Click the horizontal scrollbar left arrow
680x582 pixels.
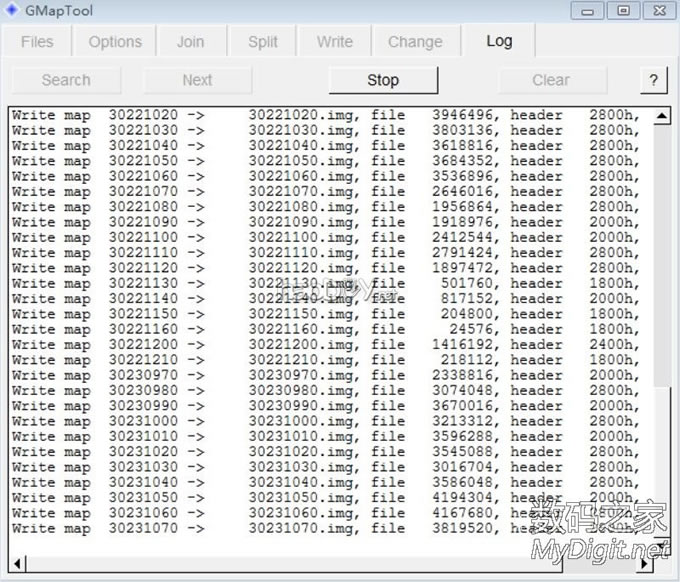click(15, 564)
